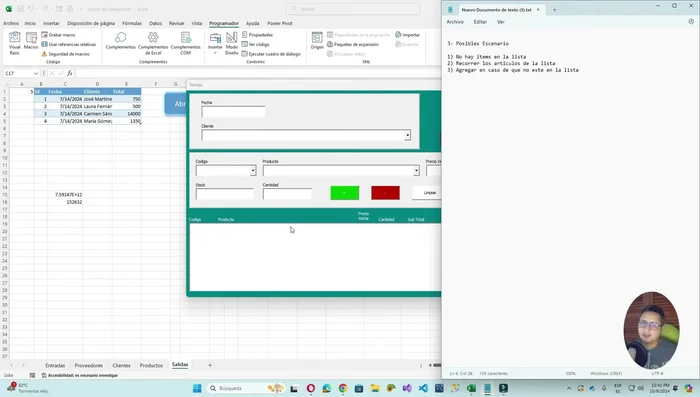Open Notepad Ver menu

(501, 22)
